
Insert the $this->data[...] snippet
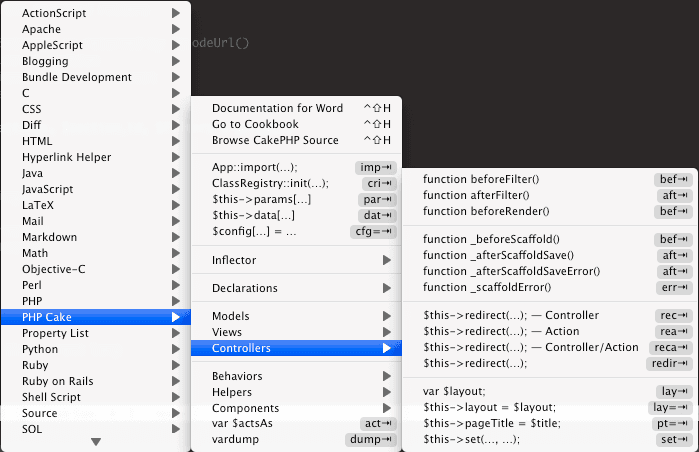pyautogui.click(x=296, y=216)
